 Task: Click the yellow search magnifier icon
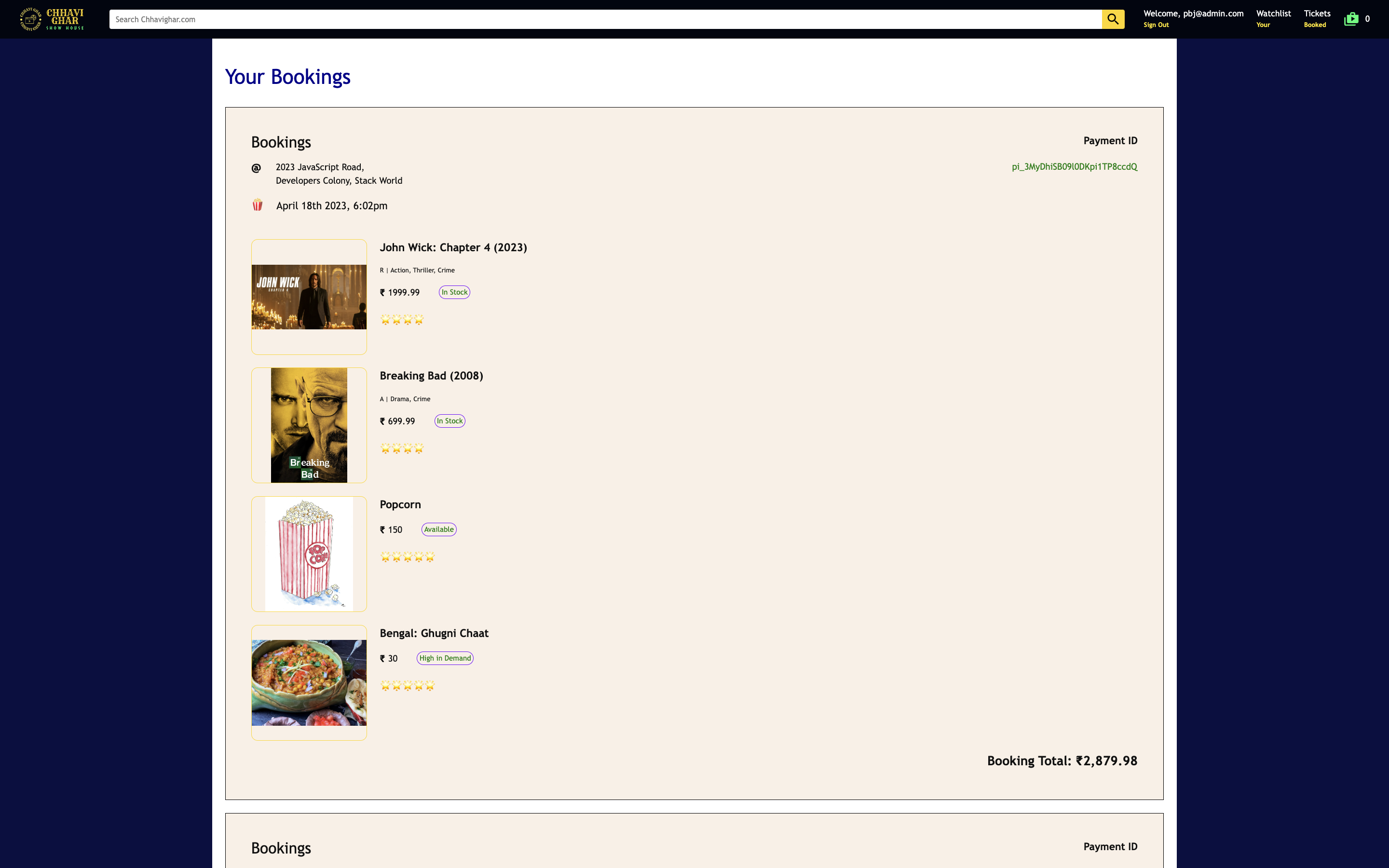[x=1113, y=18]
